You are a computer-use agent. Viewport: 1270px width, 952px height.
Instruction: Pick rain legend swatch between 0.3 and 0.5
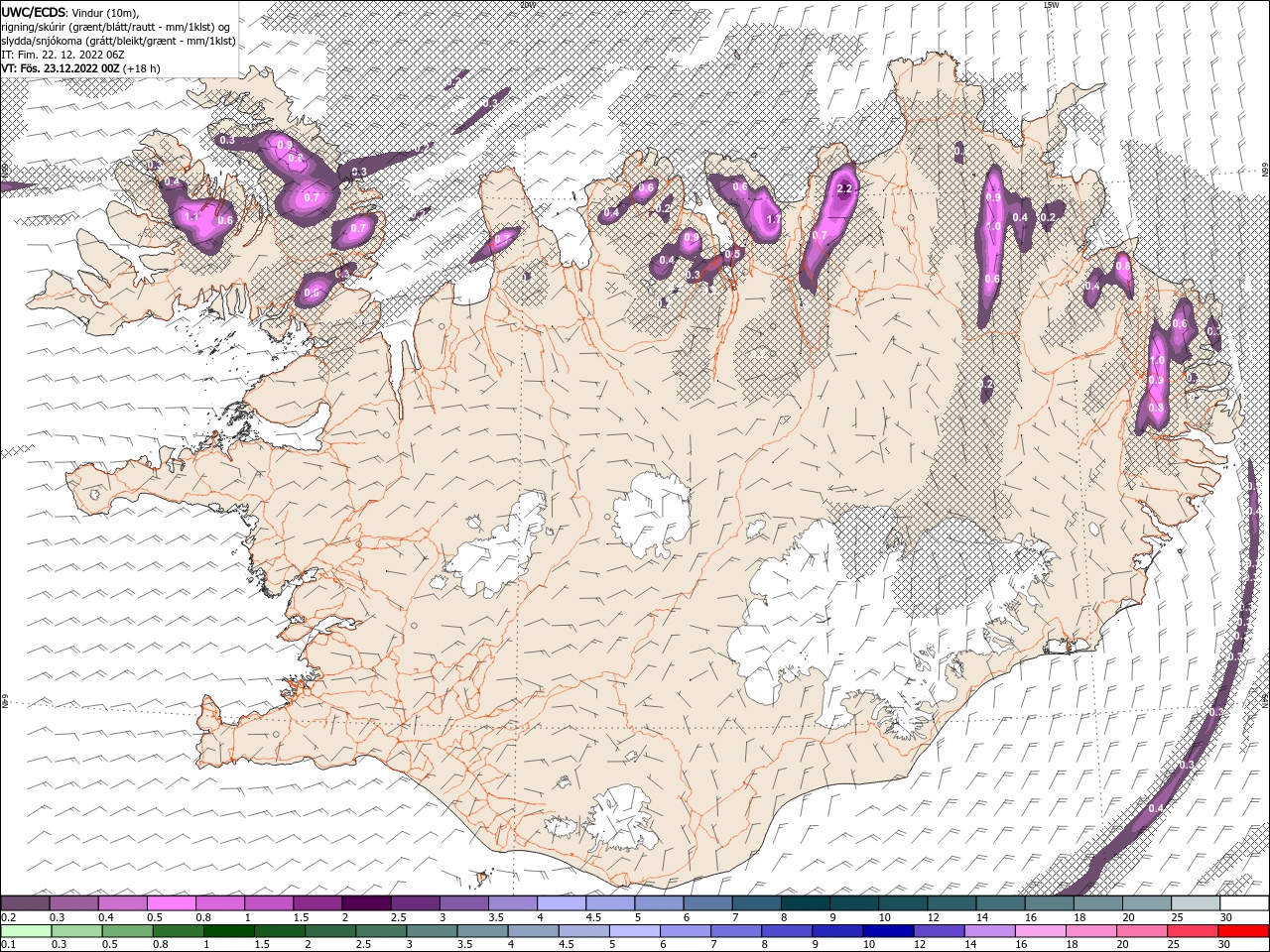[75, 931]
